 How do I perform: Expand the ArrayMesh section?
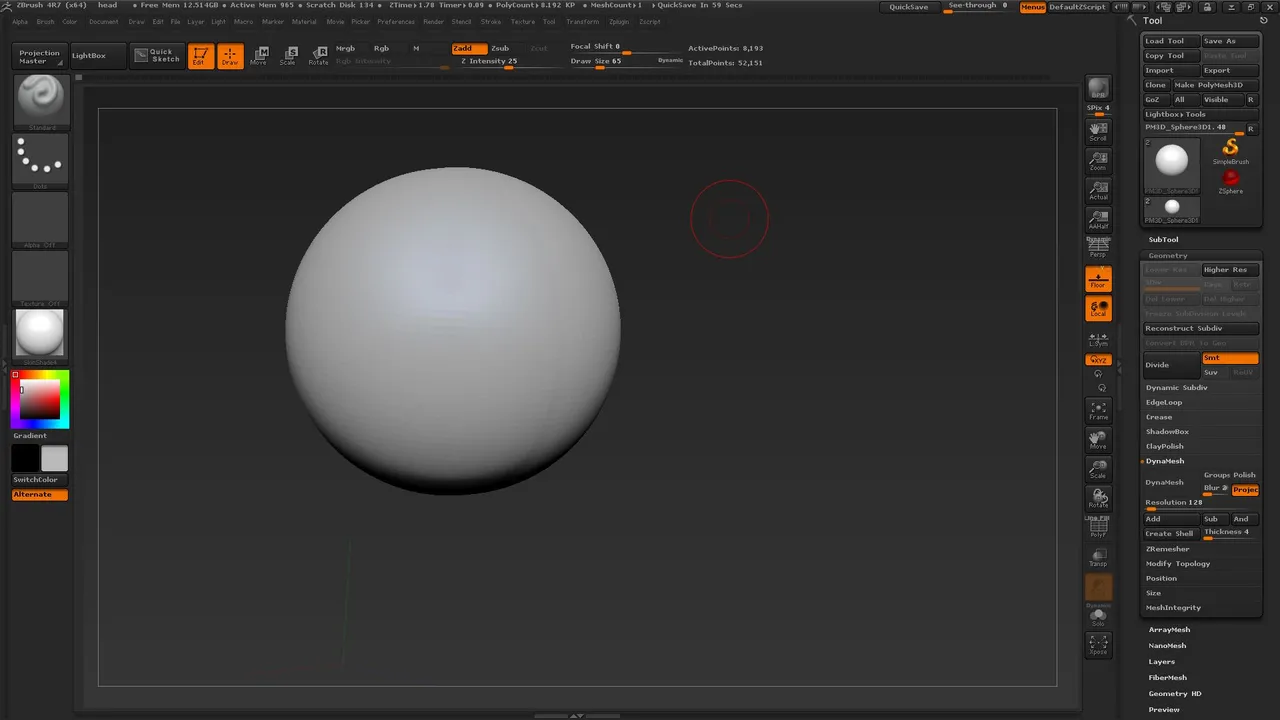point(1169,630)
